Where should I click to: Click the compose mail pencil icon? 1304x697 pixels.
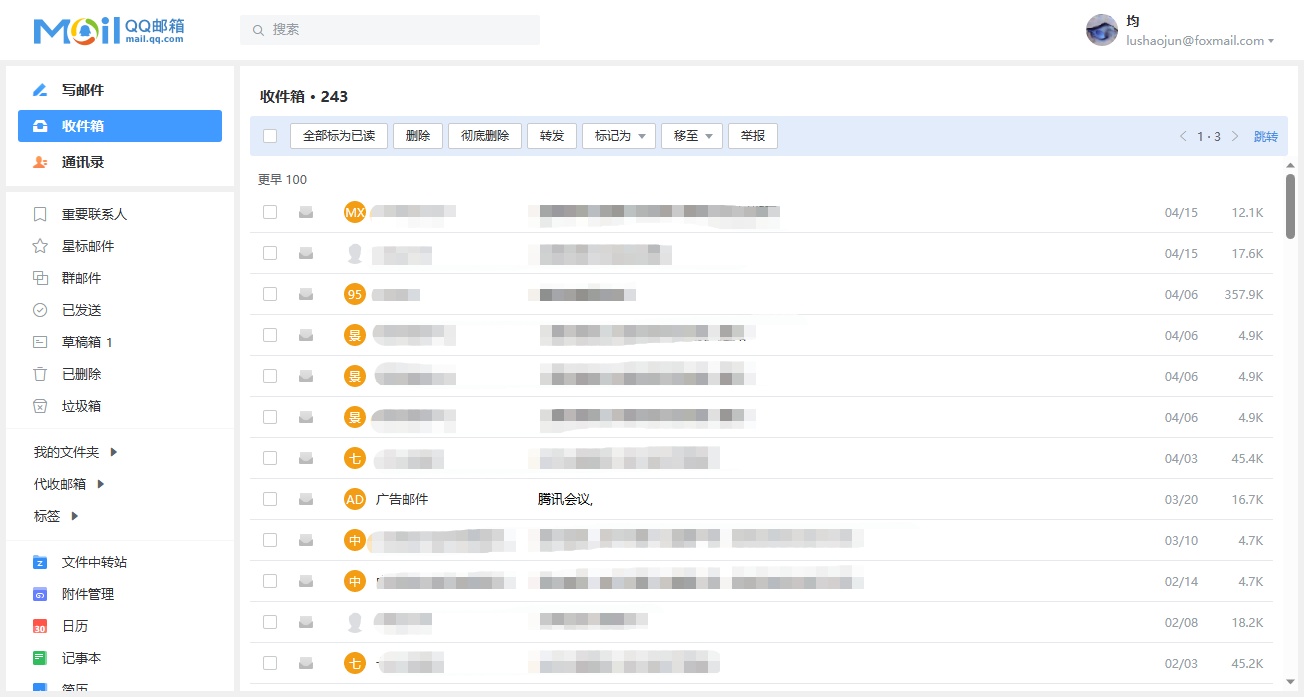[x=40, y=90]
